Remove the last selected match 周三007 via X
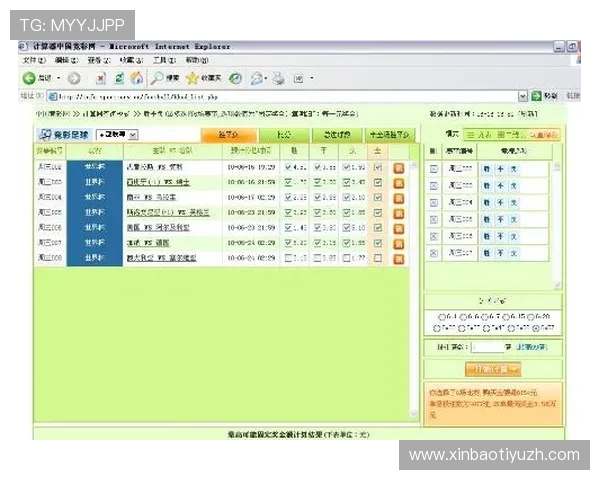 (x=434, y=253)
